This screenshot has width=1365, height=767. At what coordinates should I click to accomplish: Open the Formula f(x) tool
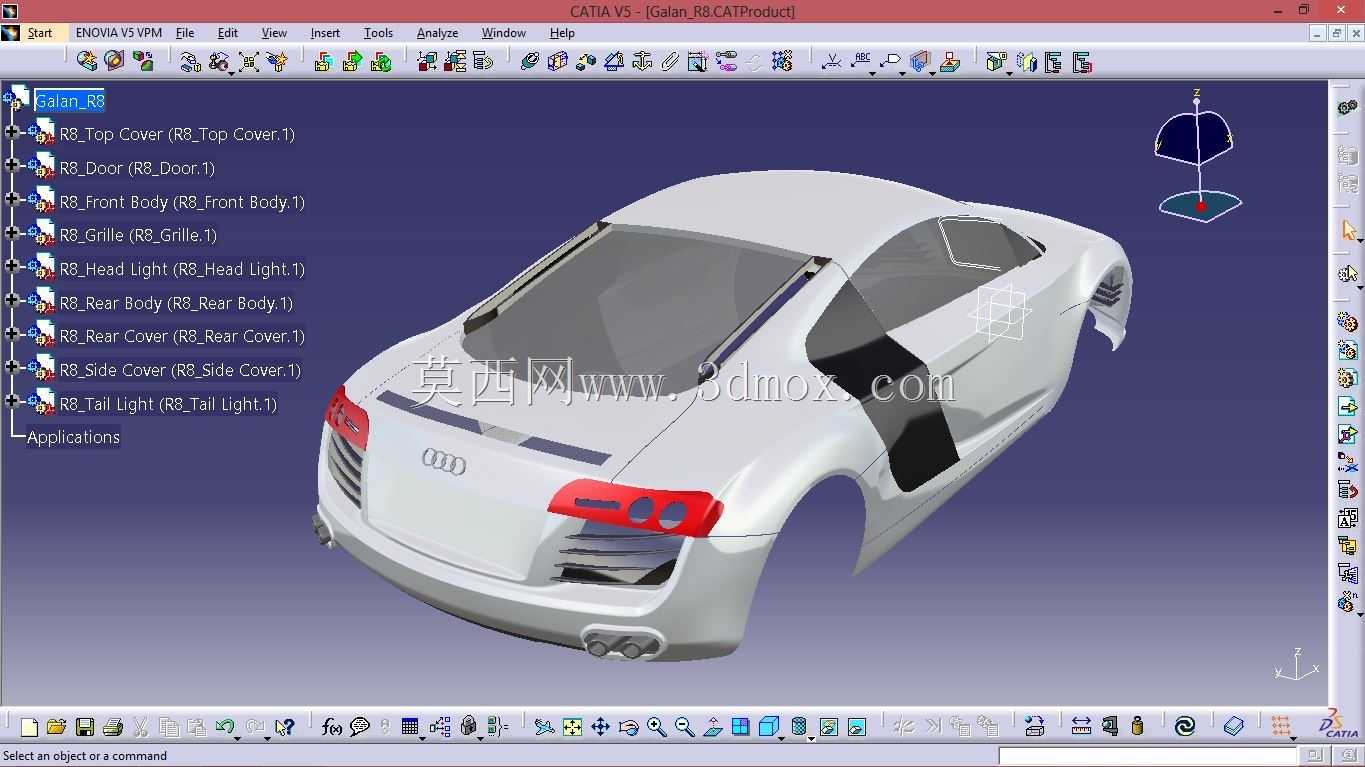[332, 727]
